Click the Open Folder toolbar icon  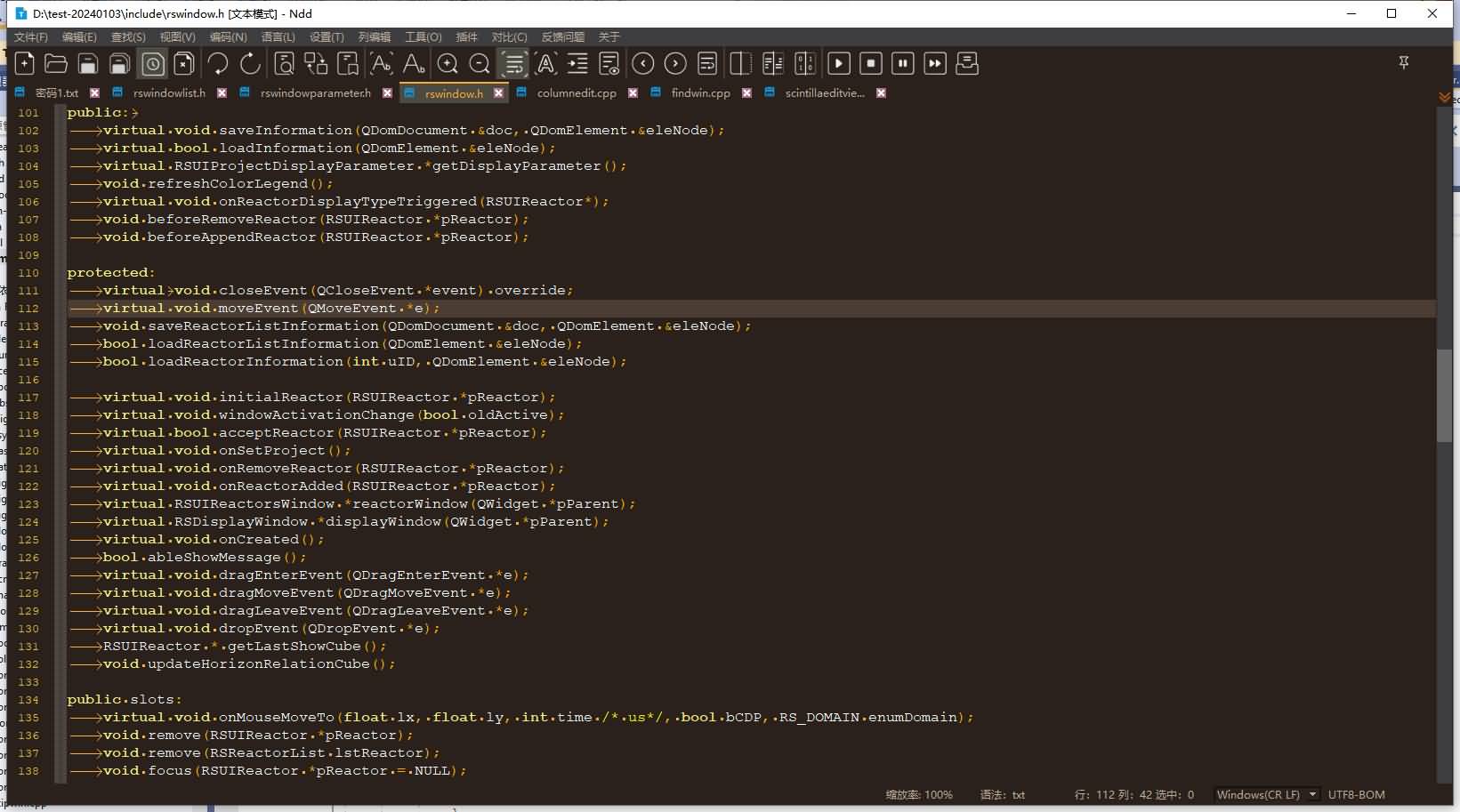(x=56, y=63)
